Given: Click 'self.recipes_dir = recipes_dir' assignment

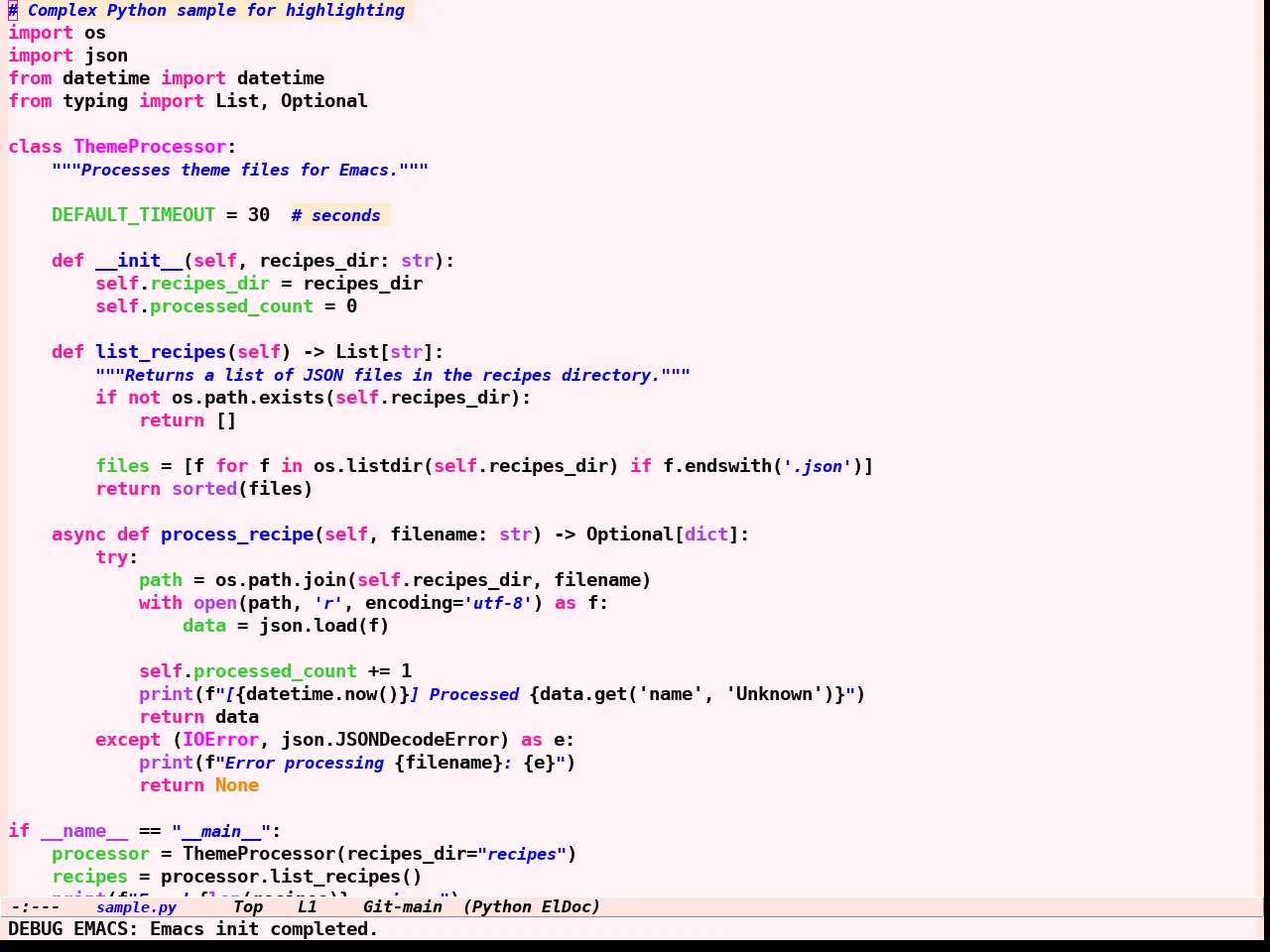Looking at the screenshot, I should click(259, 284).
